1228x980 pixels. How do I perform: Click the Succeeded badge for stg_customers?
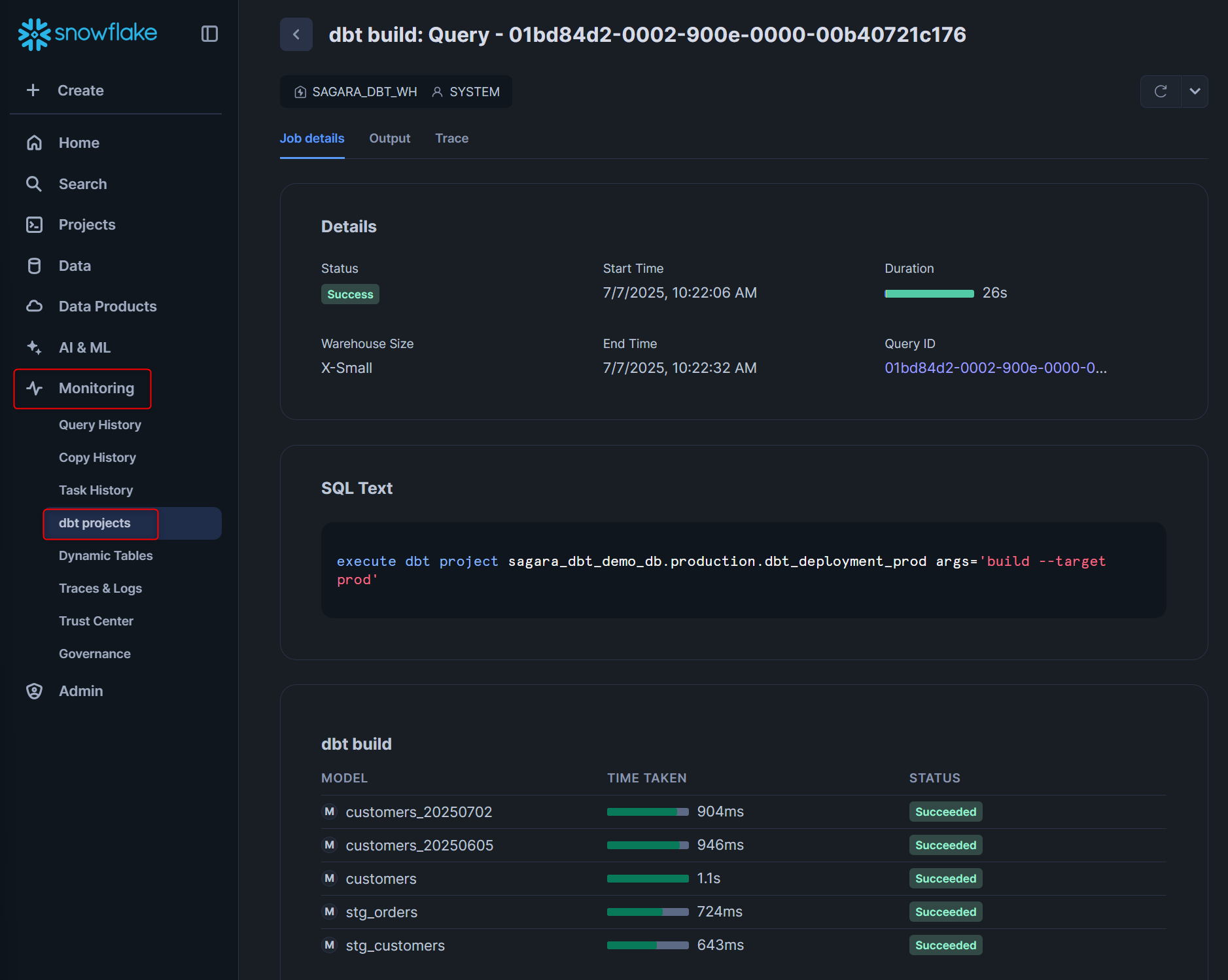point(945,945)
